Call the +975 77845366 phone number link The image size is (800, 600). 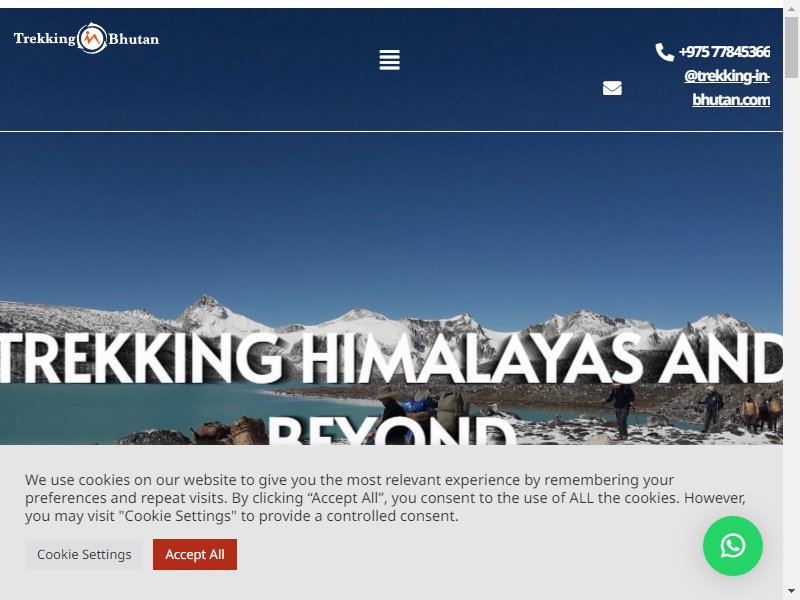724,52
